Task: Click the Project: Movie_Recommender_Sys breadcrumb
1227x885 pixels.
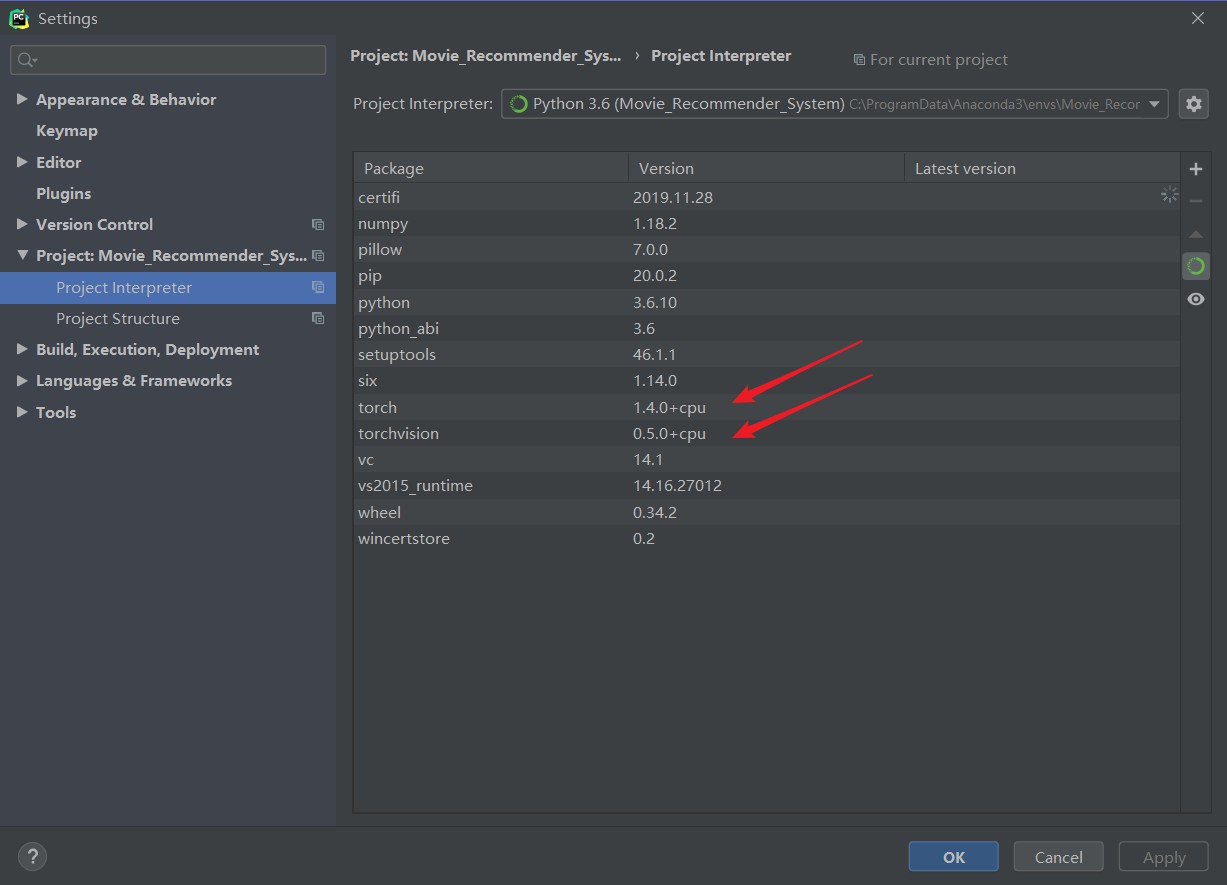Action: [x=485, y=56]
